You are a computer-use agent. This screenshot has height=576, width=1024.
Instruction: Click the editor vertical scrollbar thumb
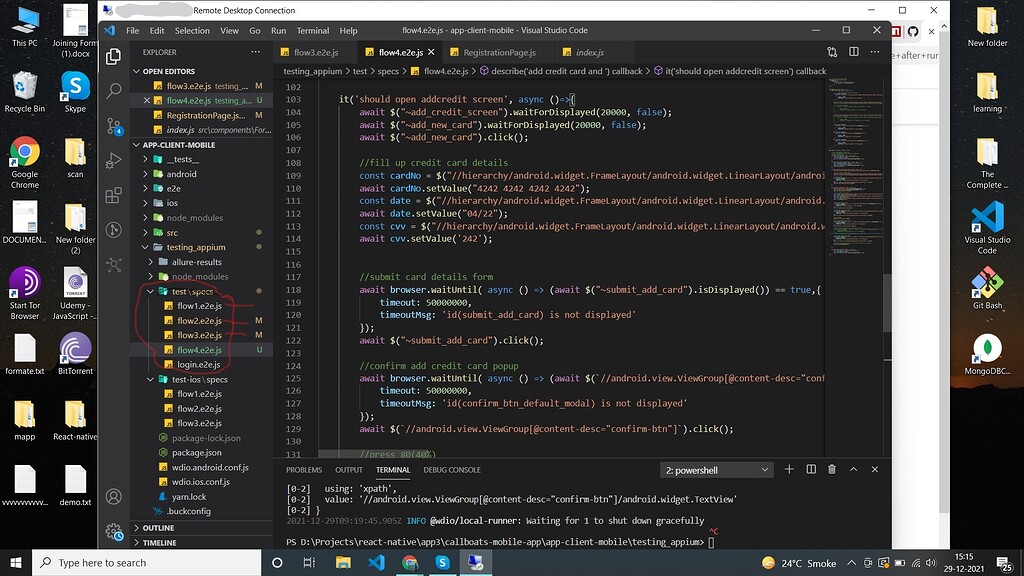(887, 303)
